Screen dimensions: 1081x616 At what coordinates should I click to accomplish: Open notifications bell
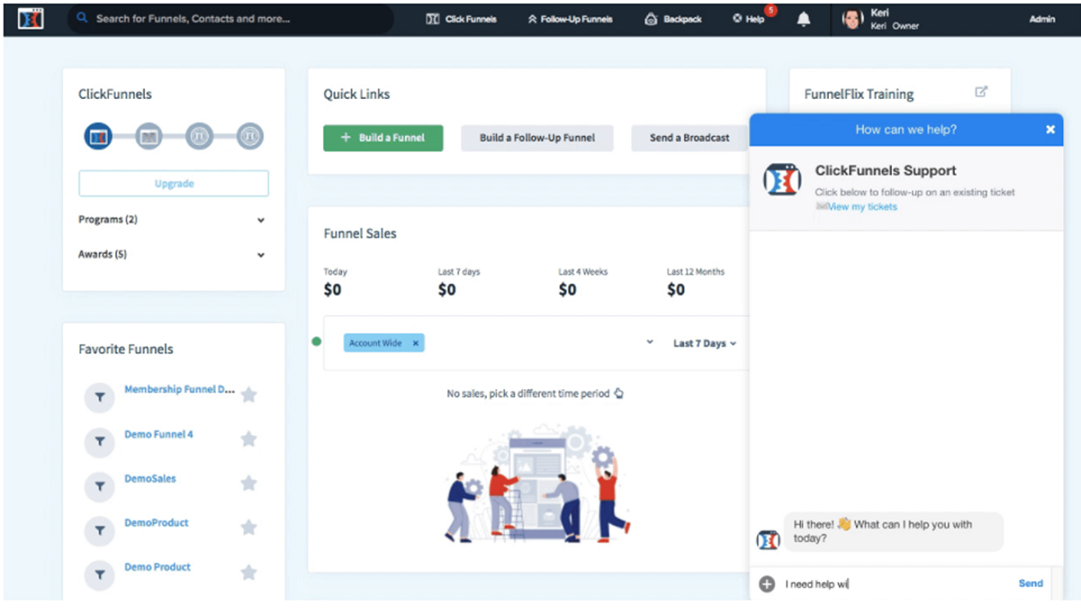(803, 19)
